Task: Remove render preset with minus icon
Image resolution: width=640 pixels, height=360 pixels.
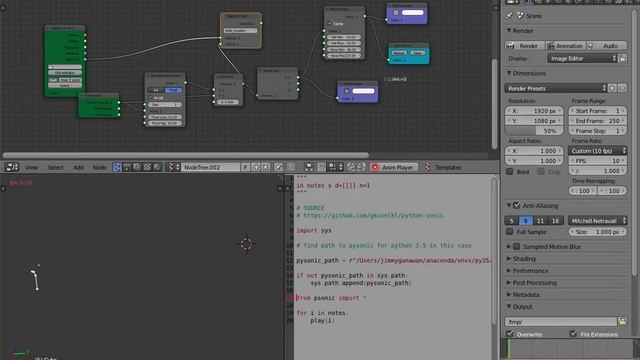Action: (622, 88)
